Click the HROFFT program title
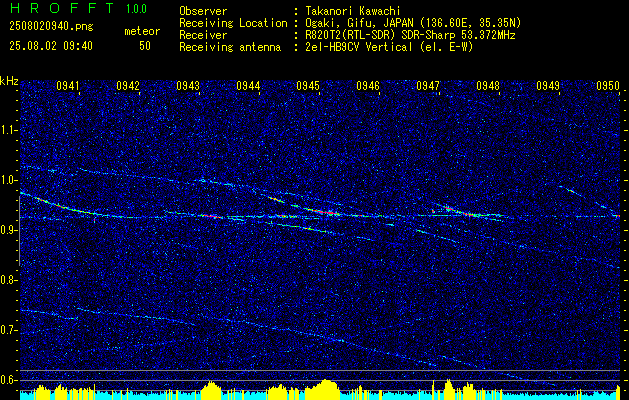The height and width of the screenshot is (400, 629). tap(61, 8)
